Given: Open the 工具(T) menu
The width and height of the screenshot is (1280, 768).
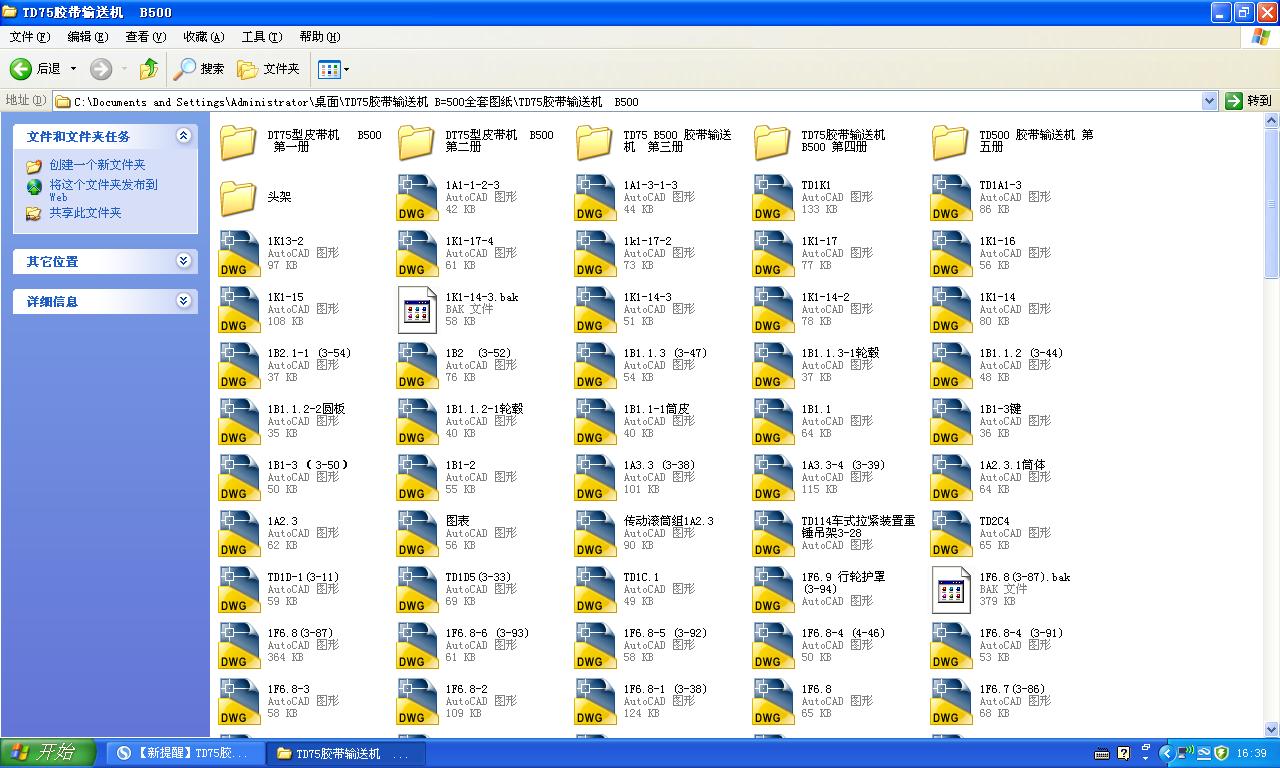Looking at the screenshot, I should pyautogui.click(x=262, y=37).
